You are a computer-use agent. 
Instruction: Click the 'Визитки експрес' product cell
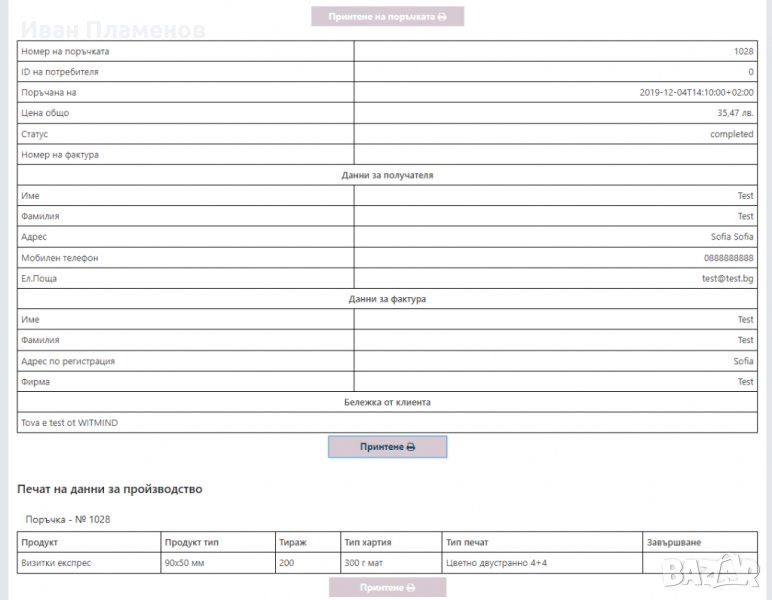click(56, 563)
